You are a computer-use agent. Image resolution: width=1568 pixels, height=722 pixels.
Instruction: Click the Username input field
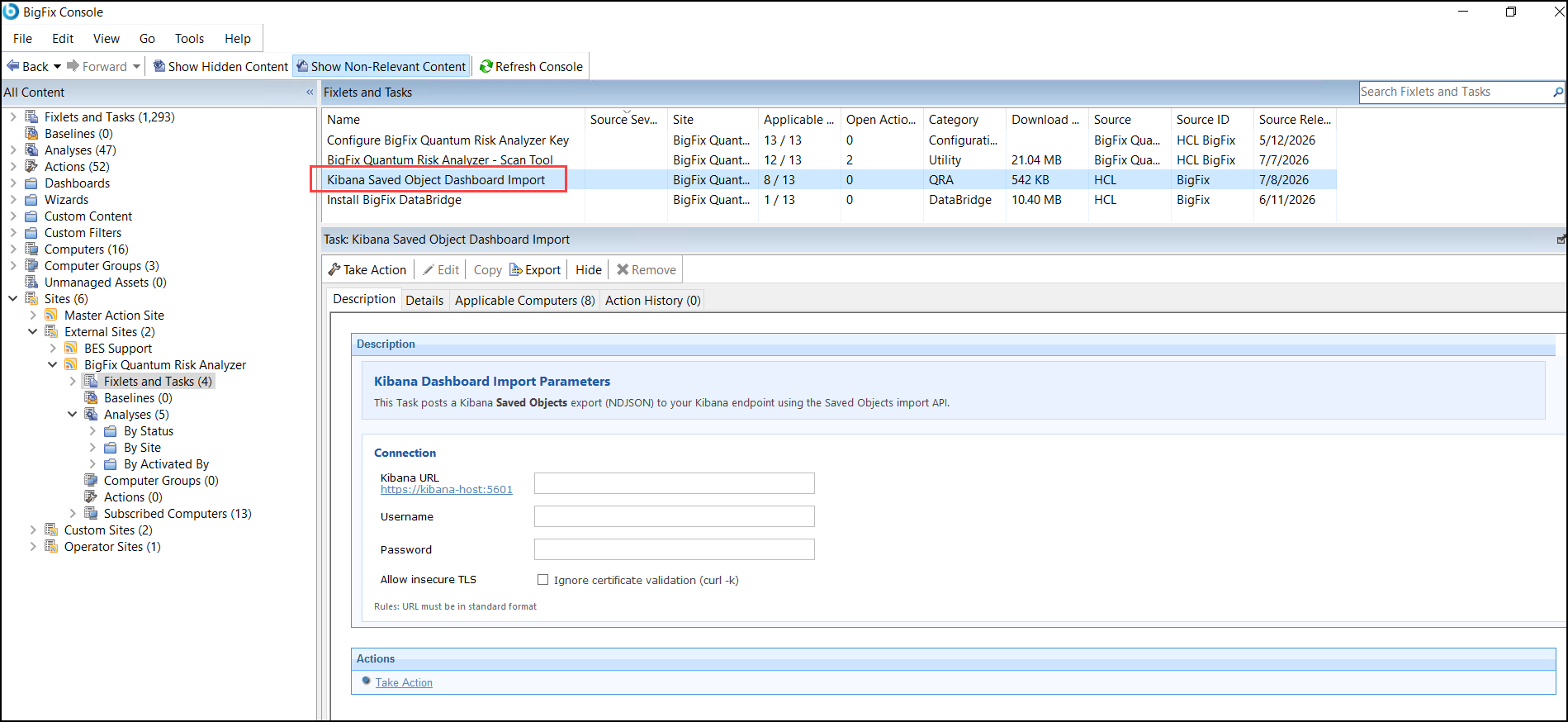[x=675, y=516]
